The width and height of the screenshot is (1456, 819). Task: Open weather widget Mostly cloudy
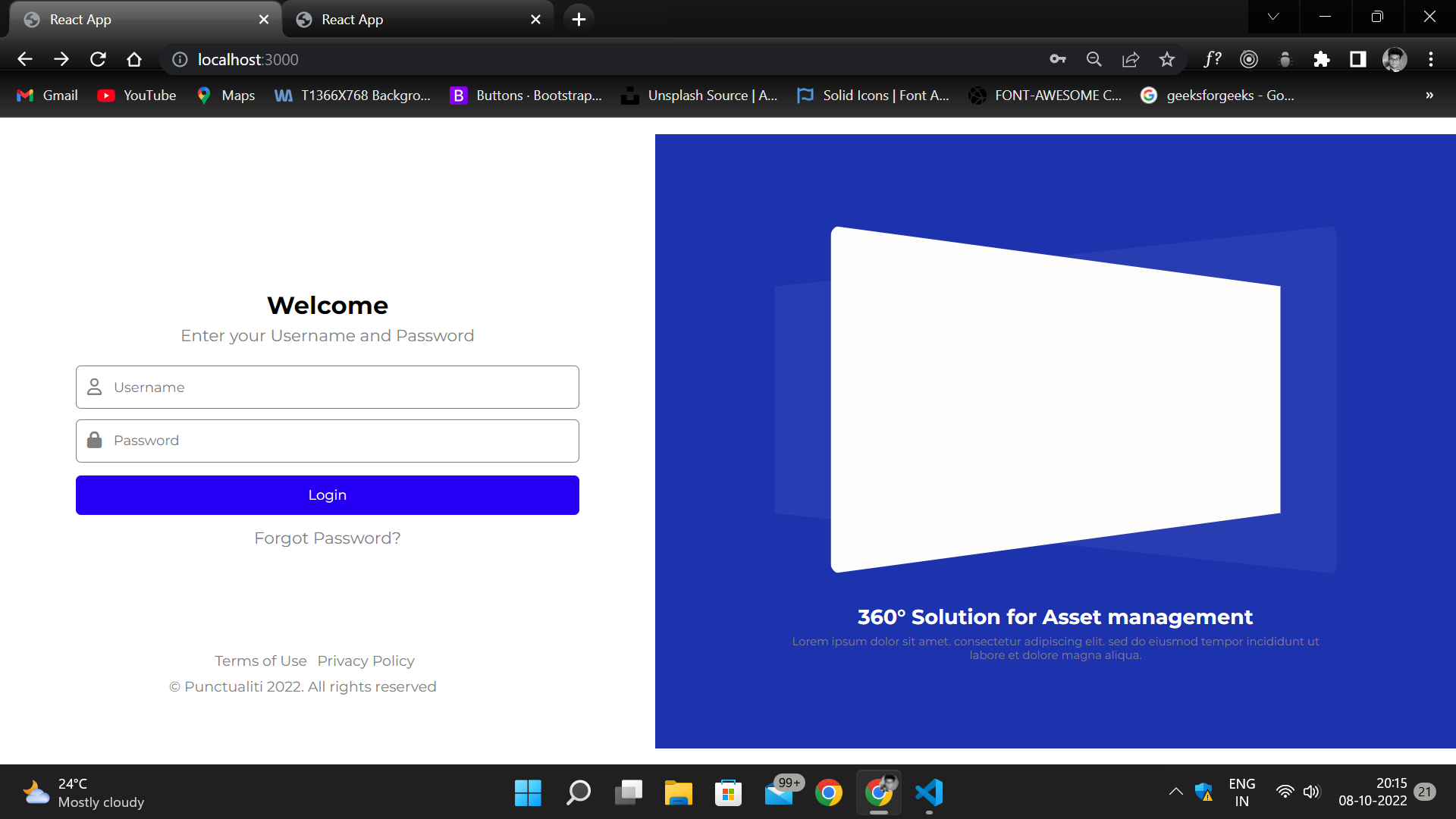click(x=83, y=793)
